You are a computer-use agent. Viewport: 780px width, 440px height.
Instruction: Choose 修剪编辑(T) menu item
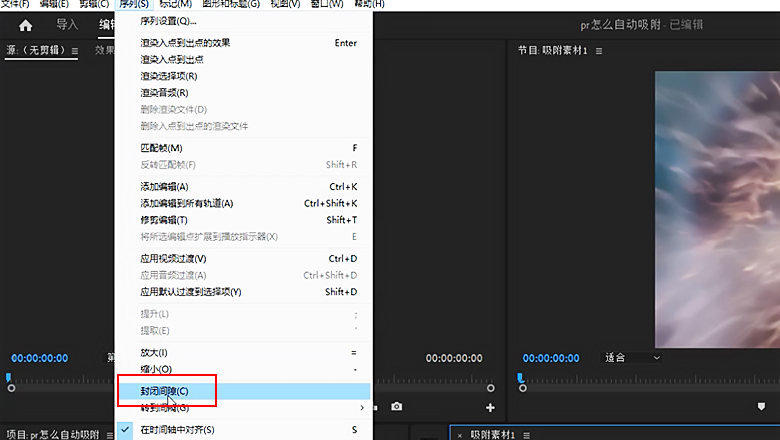point(244,220)
